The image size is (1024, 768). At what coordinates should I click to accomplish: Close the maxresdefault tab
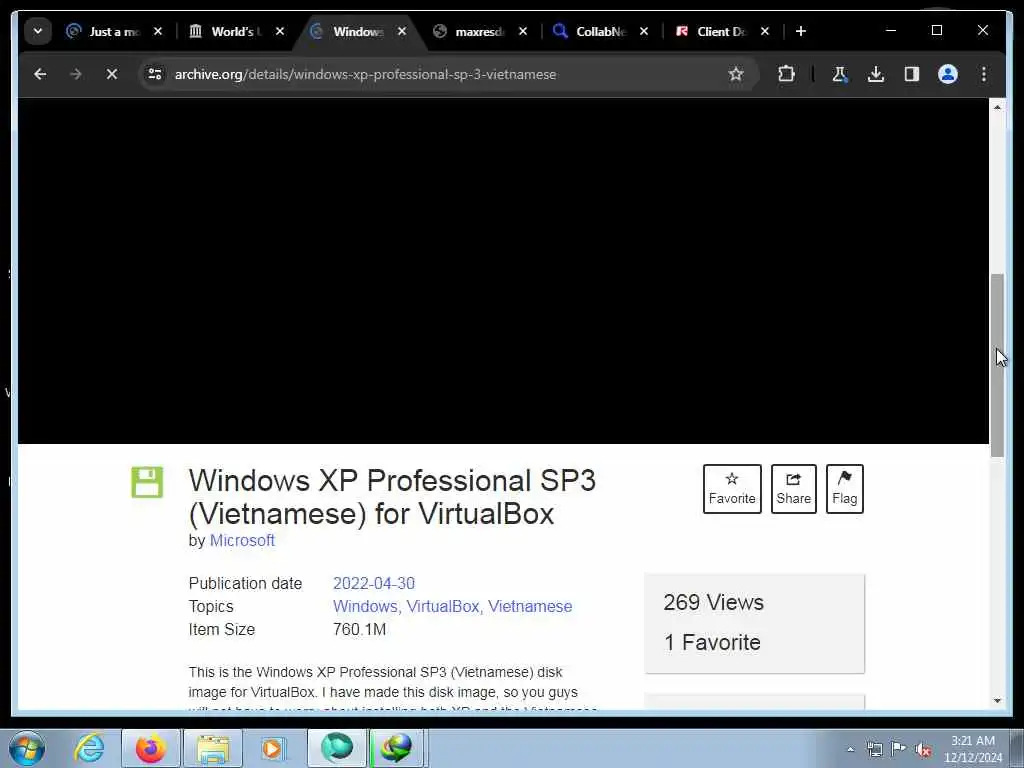(523, 31)
